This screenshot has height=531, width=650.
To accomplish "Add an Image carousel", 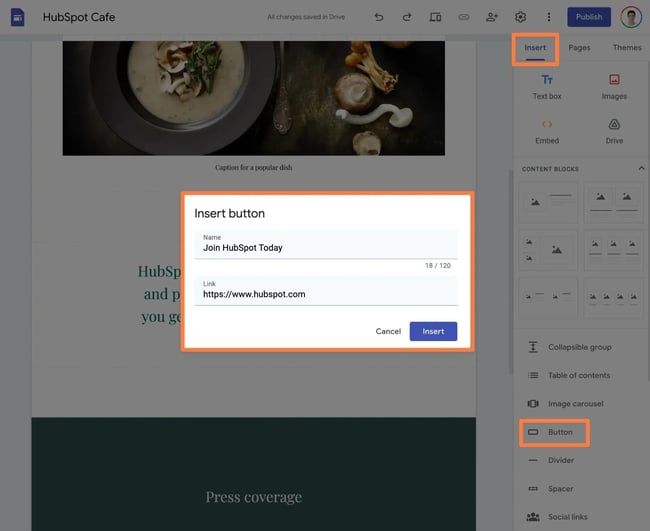I will point(565,403).
